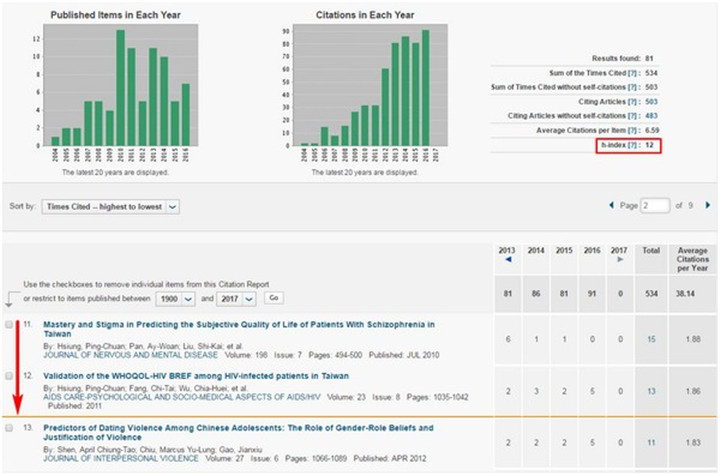This screenshot has height=475, width=720.
Task: Open end year 2017 dropdown
Action: pyautogui.click(x=248, y=298)
